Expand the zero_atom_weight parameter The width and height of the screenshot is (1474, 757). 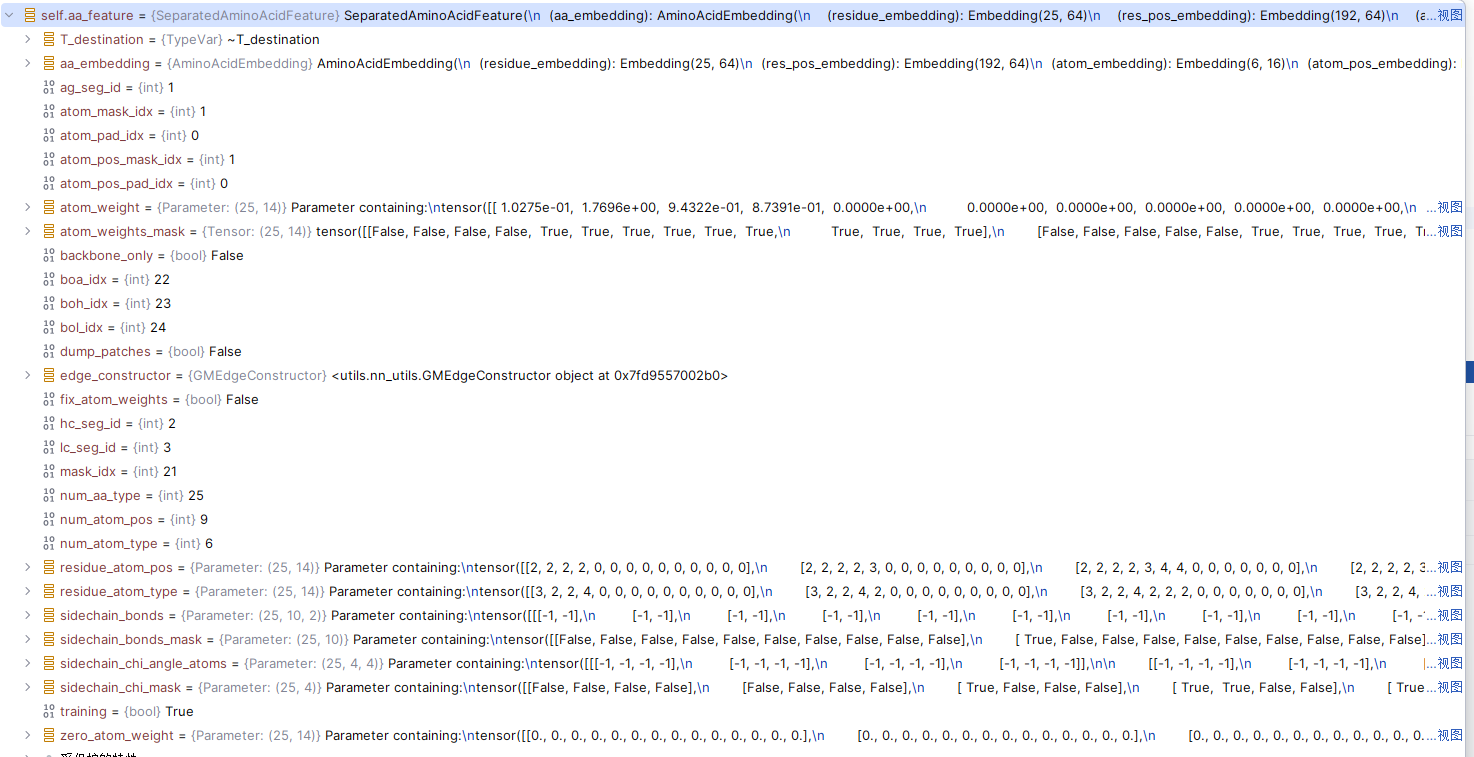pos(29,735)
